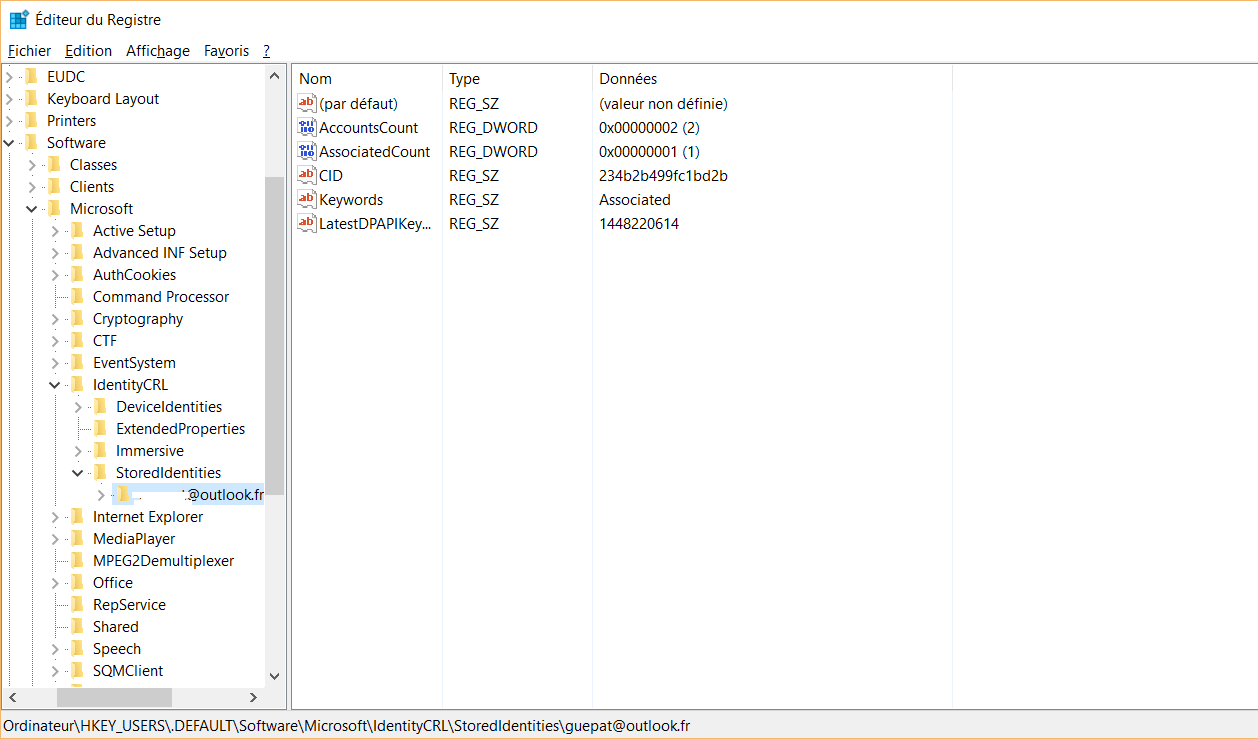The height and width of the screenshot is (739, 1258).
Task: Click the Registry Editor title bar icon
Action: pos(18,19)
